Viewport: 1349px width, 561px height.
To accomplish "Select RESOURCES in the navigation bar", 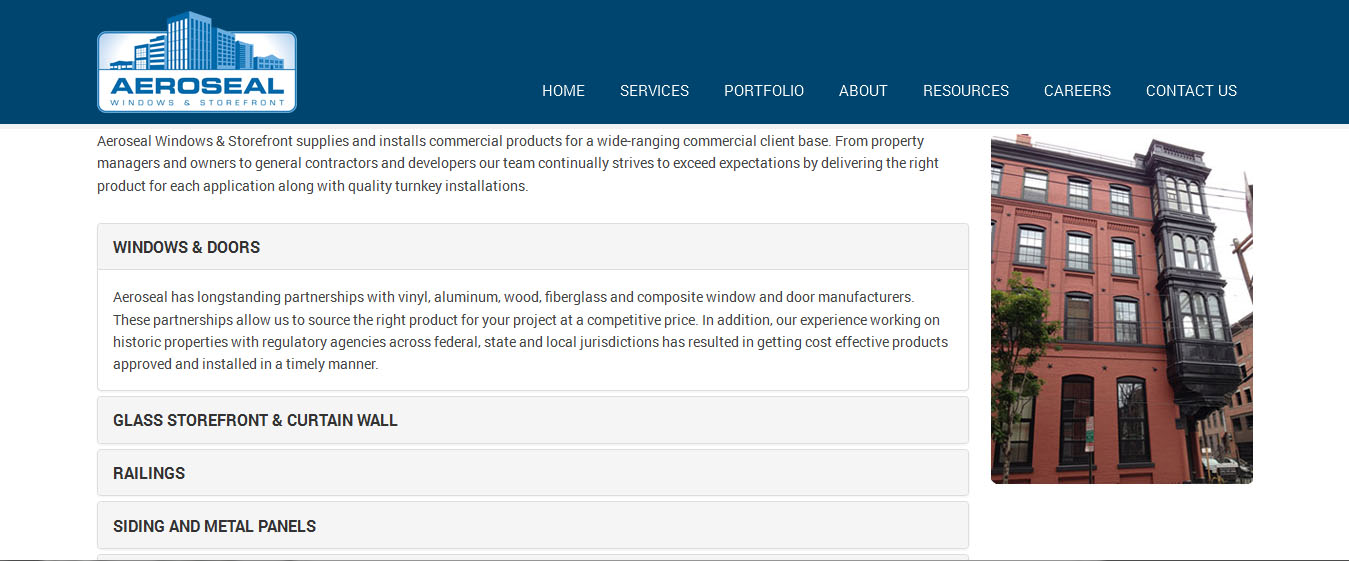I will click(x=965, y=91).
